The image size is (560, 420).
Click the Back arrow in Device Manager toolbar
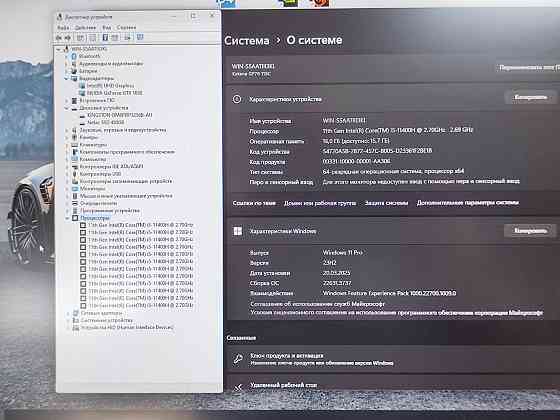(x=59, y=38)
